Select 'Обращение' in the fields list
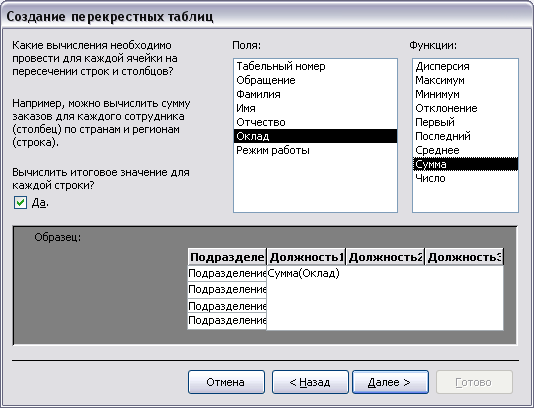The image size is (534, 408). pyautogui.click(x=315, y=80)
